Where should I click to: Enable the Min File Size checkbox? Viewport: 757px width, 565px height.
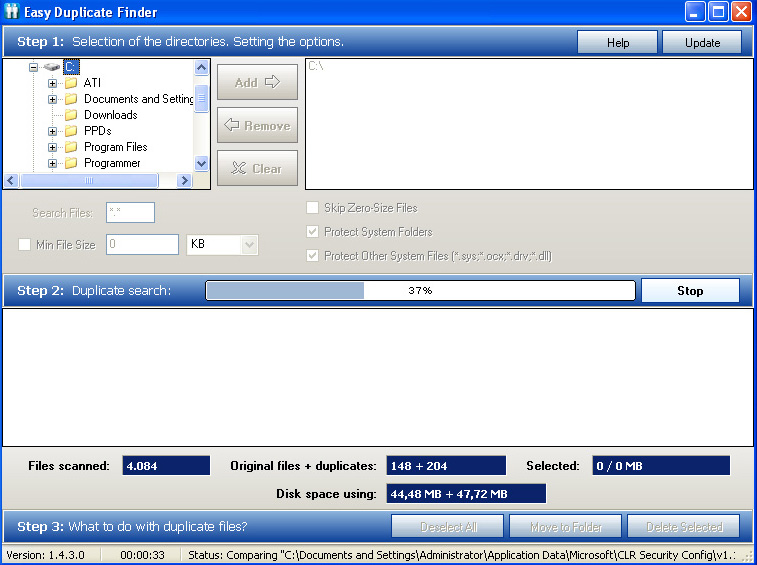click(24, 244)
